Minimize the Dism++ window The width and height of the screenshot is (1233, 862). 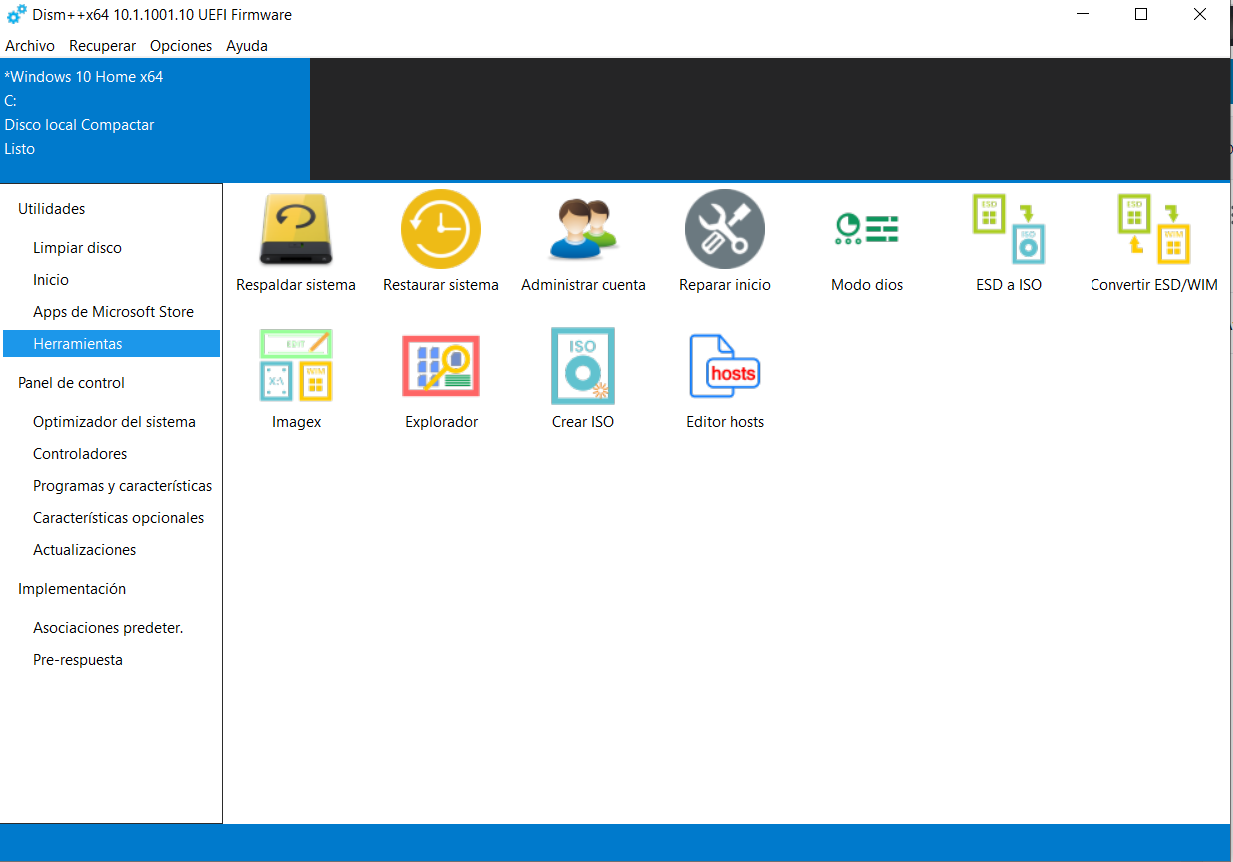coord(1083,15)
